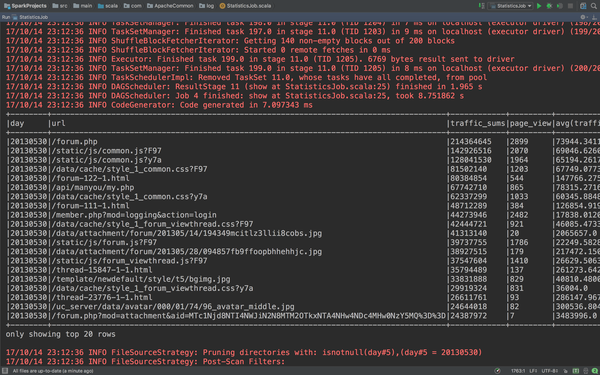The width and height of the screenshot is (600, 375).
Task: Select the StatisticsJob run tab
Action: [x=30, y=17]
